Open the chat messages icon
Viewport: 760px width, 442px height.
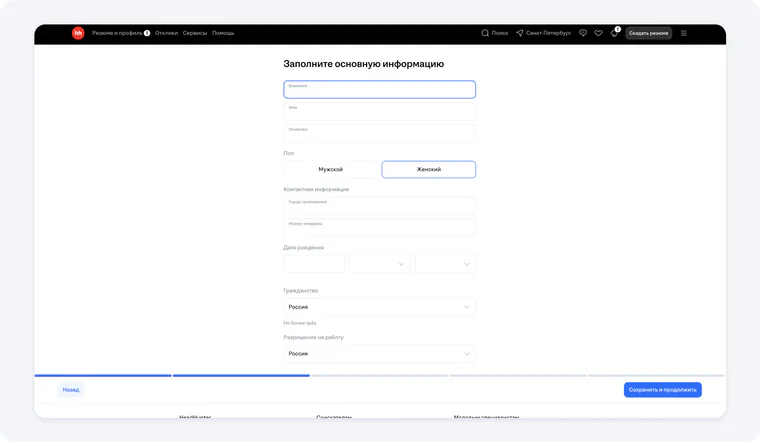click(583, 33)
